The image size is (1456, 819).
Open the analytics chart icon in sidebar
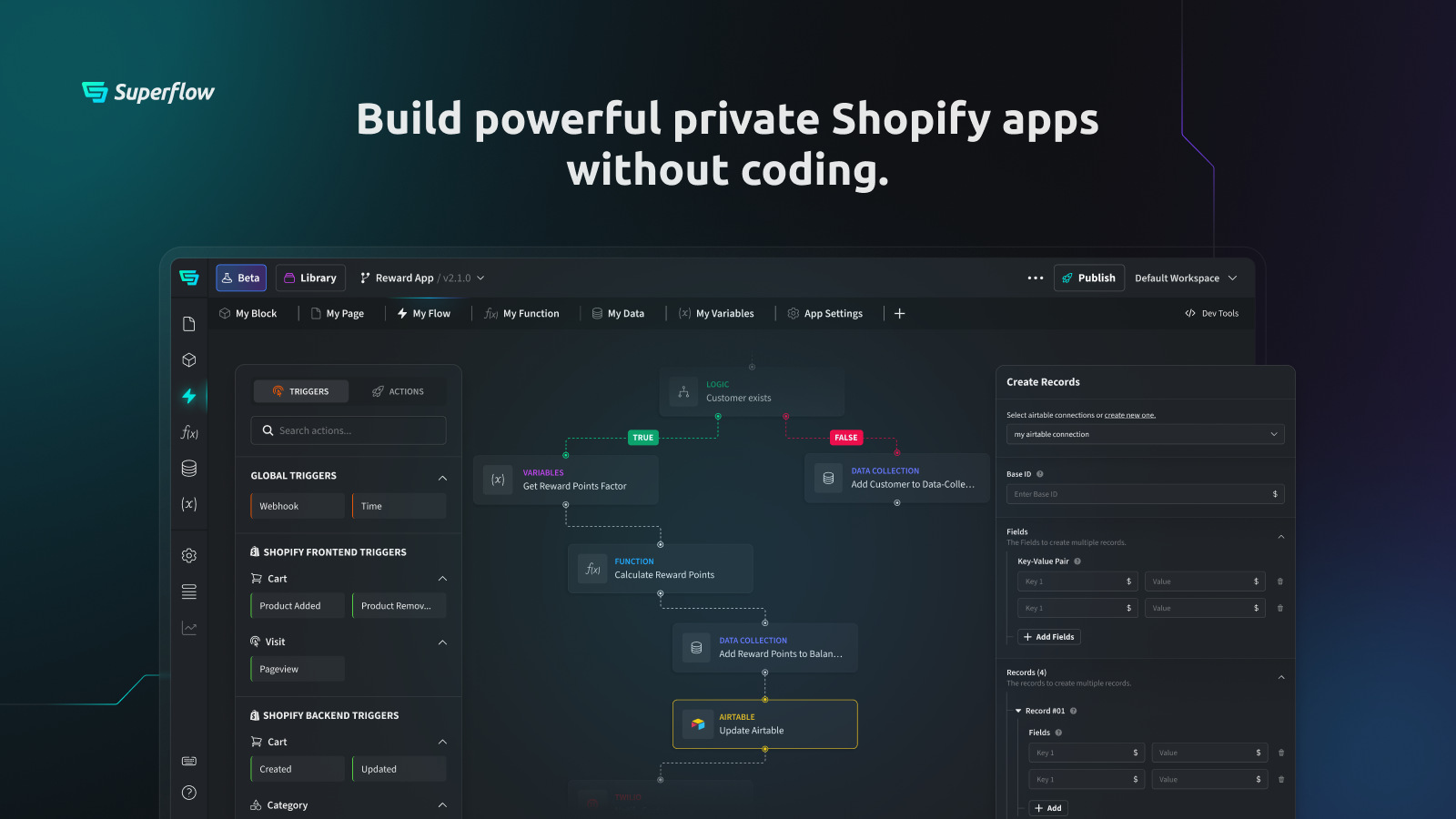coord(189,628)
